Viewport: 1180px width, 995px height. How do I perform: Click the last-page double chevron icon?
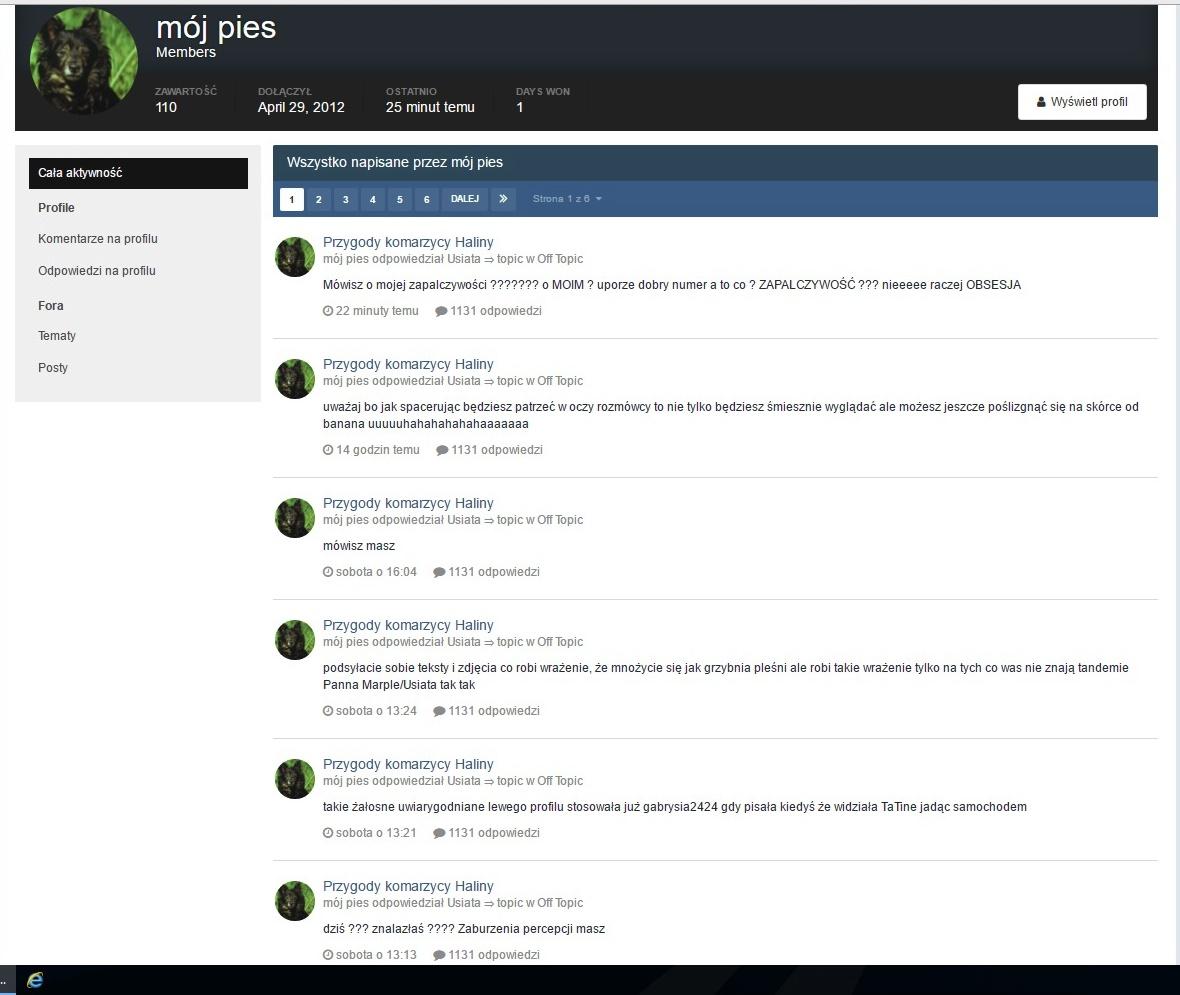(x=503, y=199)
